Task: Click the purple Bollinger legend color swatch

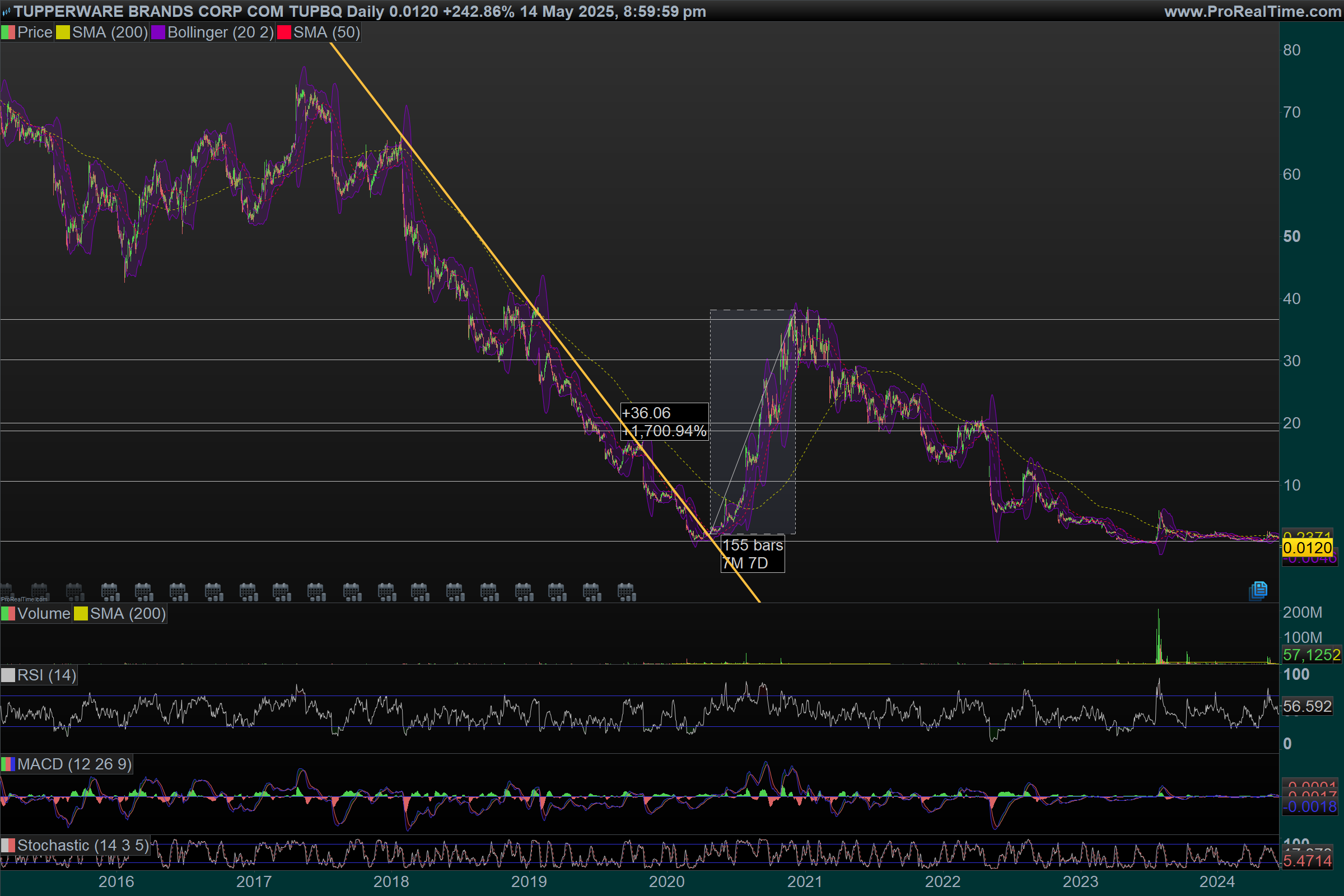Action: pyautogui.click(x=158, y=32)
